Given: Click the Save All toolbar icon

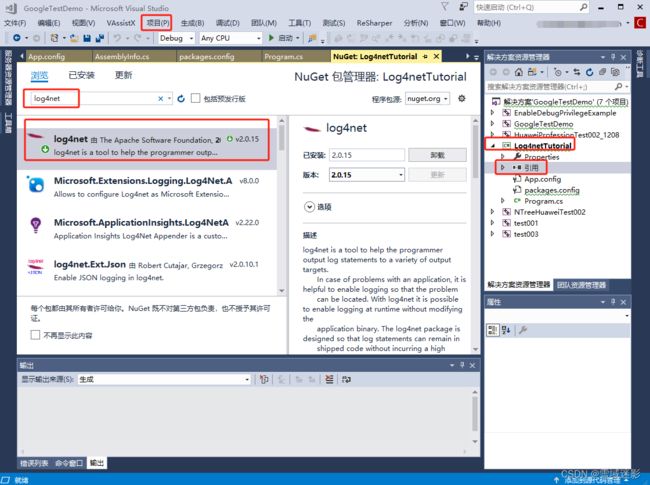Looking at the screenshot, I should [99, 38].
